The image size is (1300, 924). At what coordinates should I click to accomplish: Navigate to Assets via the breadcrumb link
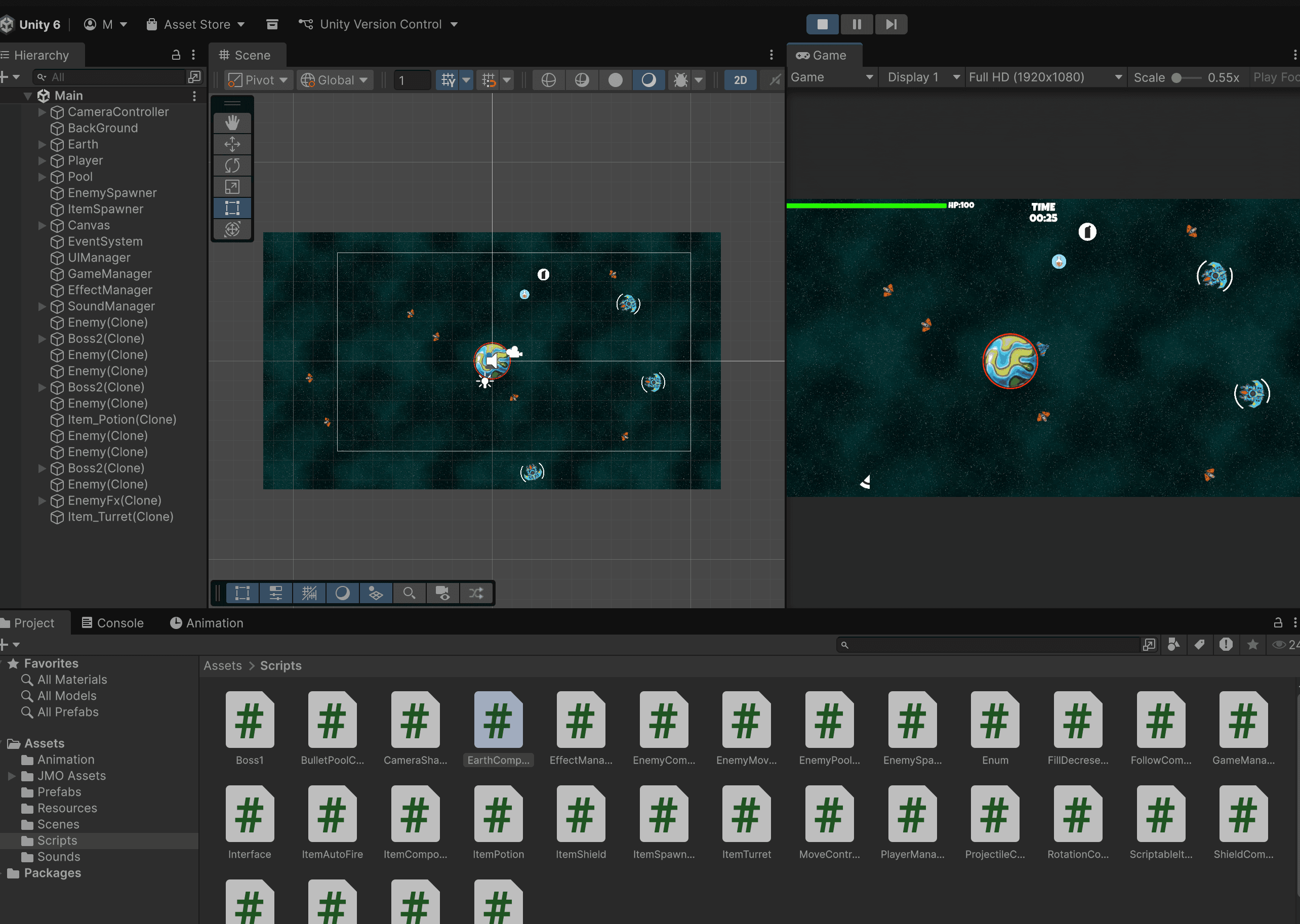(223, 665)
